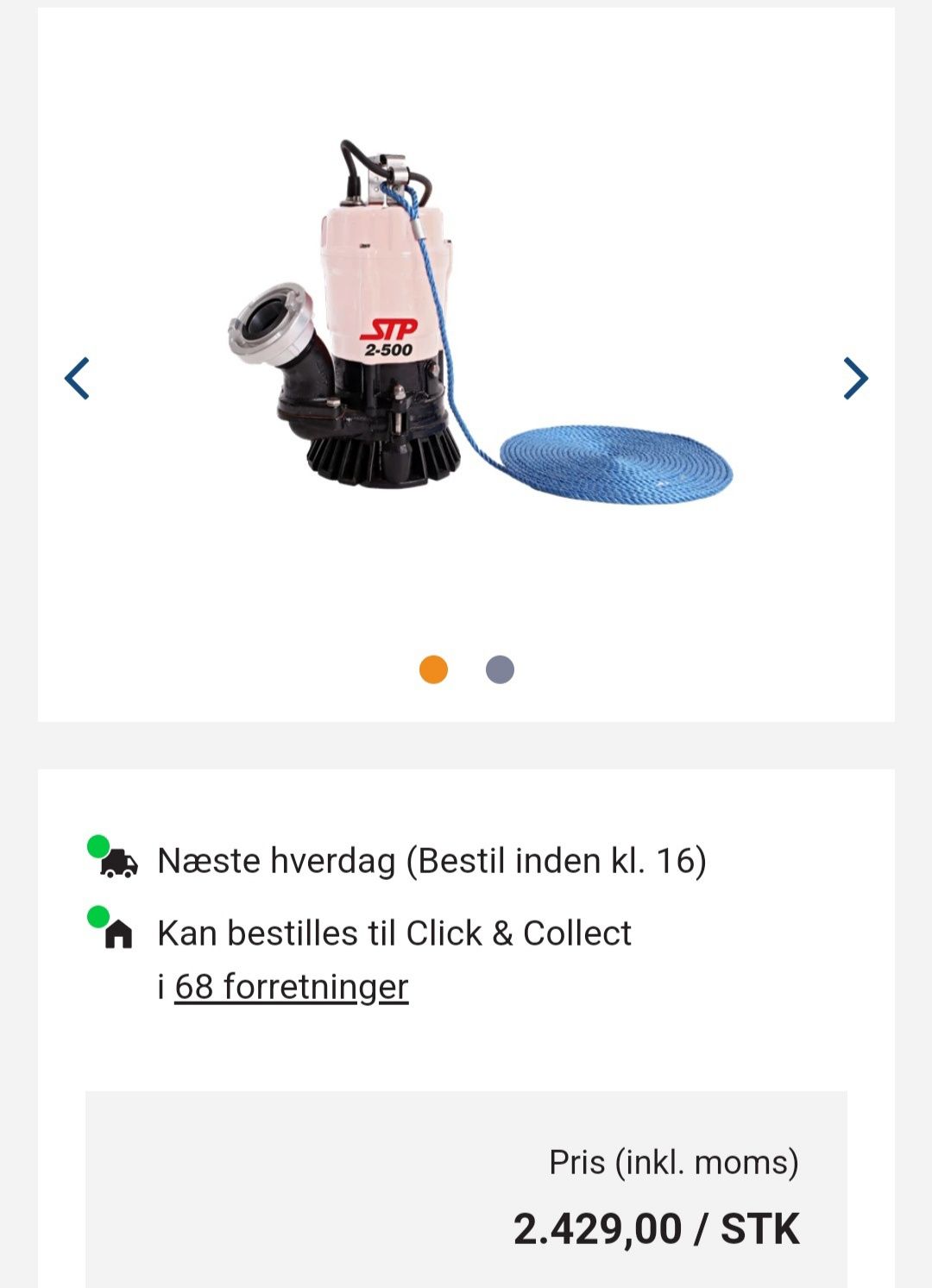Select the orange first carousel dot

coord(433,669)
